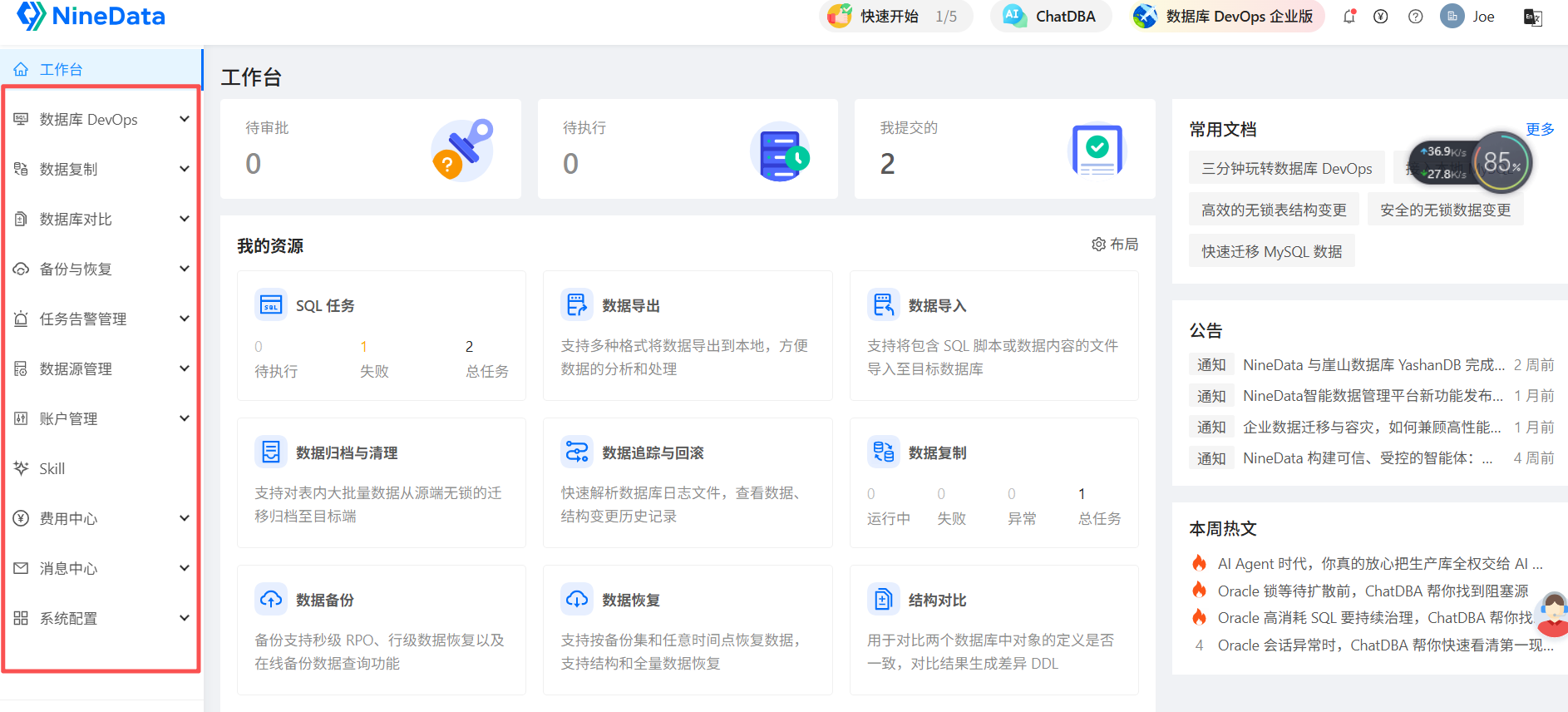Click the 工作台 home icon
1568x712 pixels.
[x=21, y=69]
